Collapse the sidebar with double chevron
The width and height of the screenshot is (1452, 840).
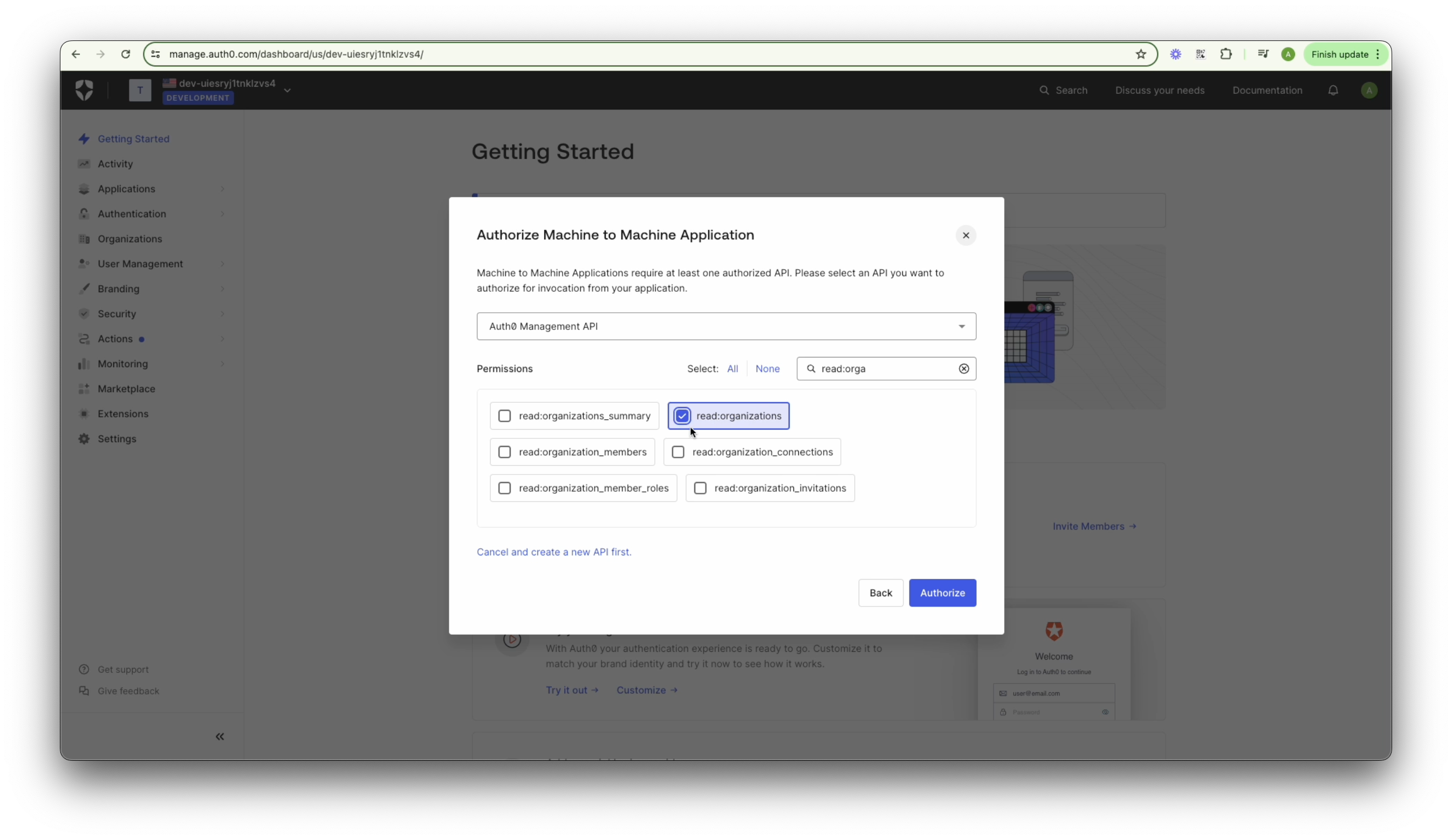click(220, 736)
